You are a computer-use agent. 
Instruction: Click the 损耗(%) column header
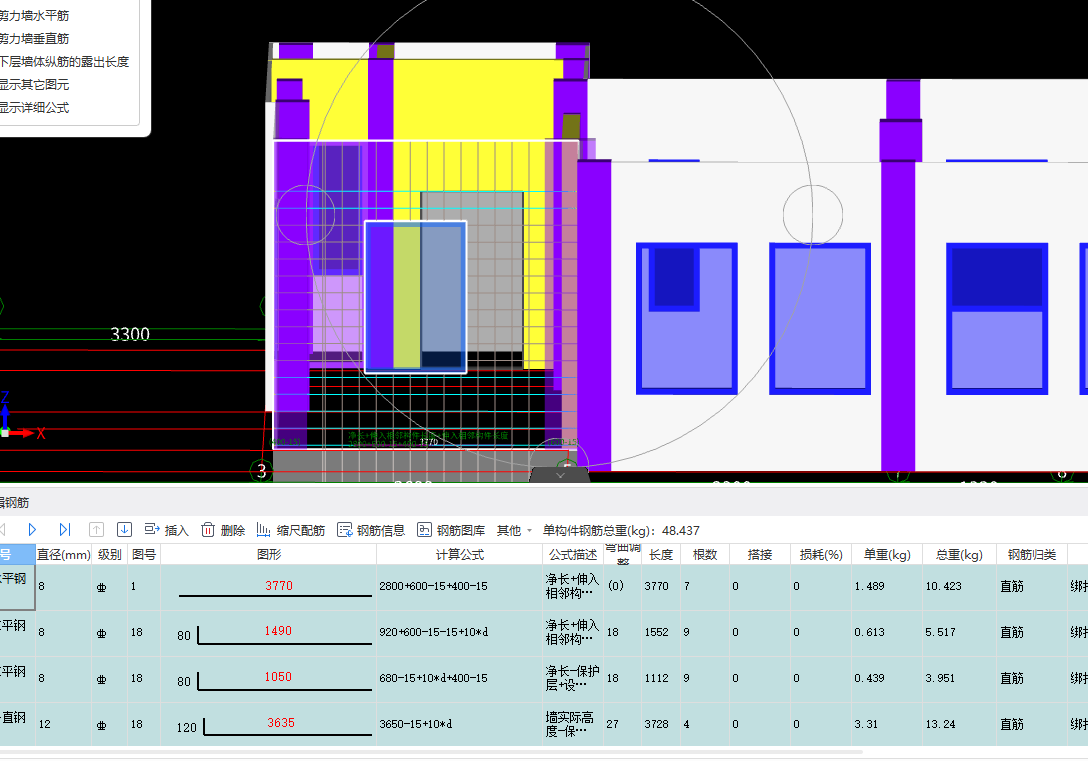click(x=821, y=554)
